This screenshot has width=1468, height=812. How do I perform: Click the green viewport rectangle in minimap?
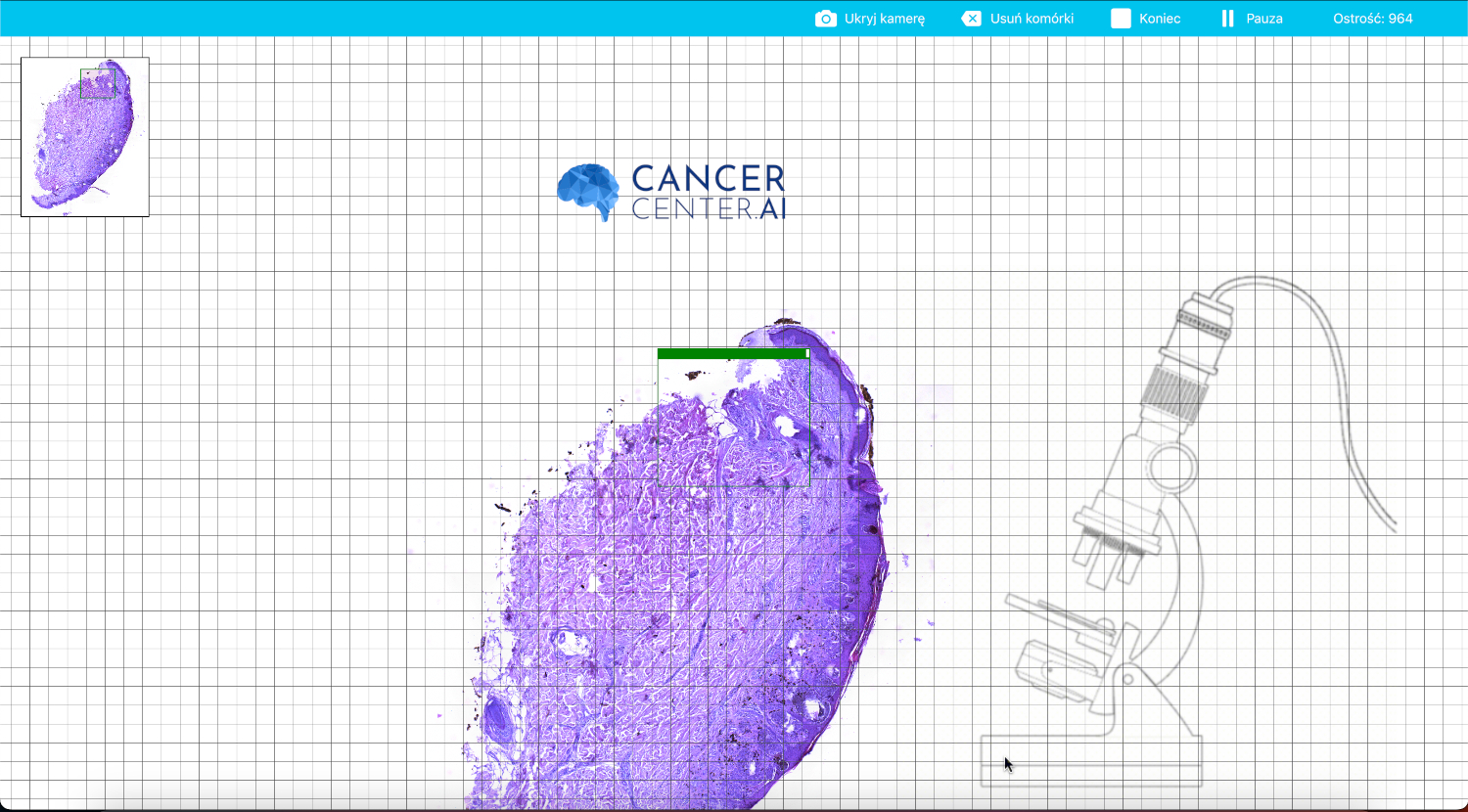96,83
